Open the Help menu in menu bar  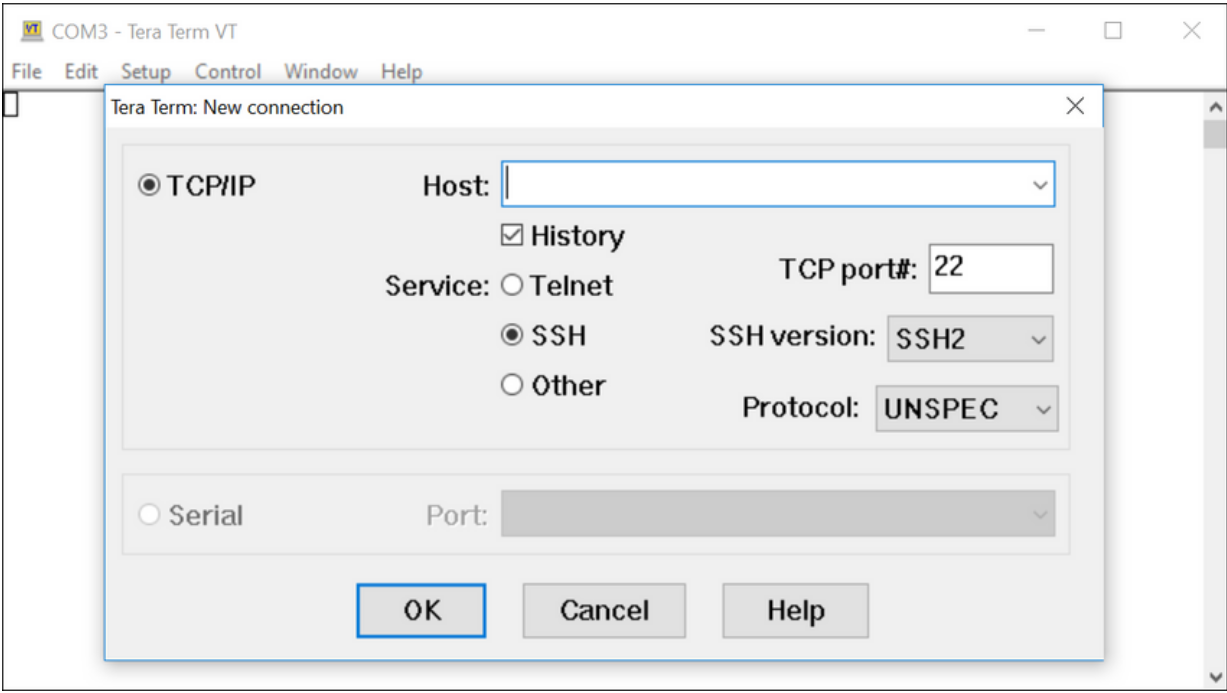(401, 72)
